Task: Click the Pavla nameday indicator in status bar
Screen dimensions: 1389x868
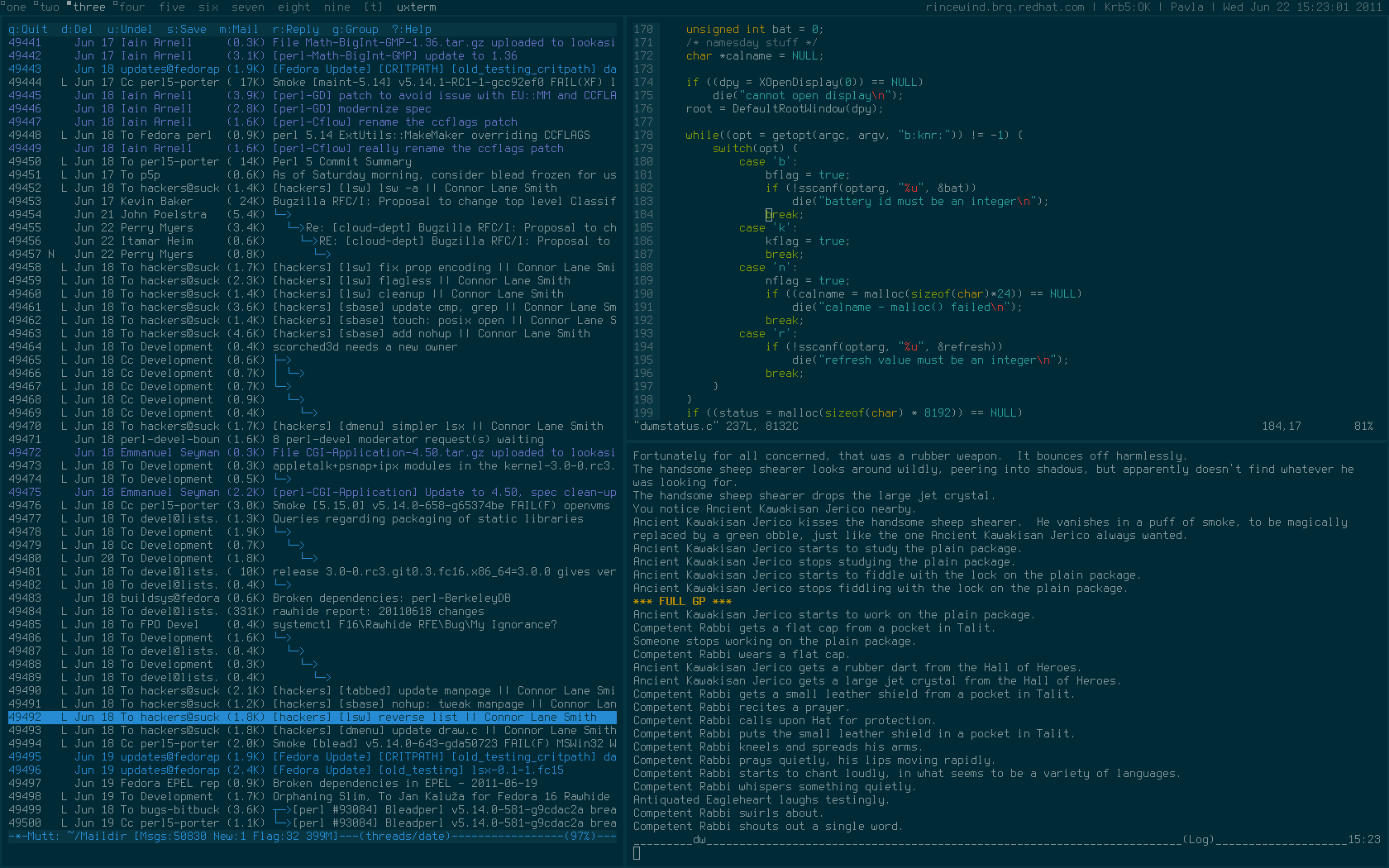Action: pyautogui.click(x=1186, y=7)
